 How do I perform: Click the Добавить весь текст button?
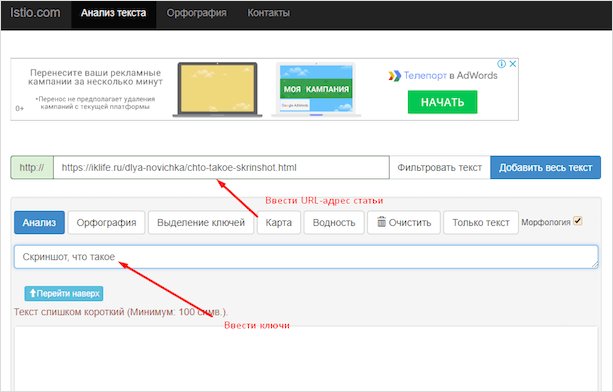coord(545,168)
